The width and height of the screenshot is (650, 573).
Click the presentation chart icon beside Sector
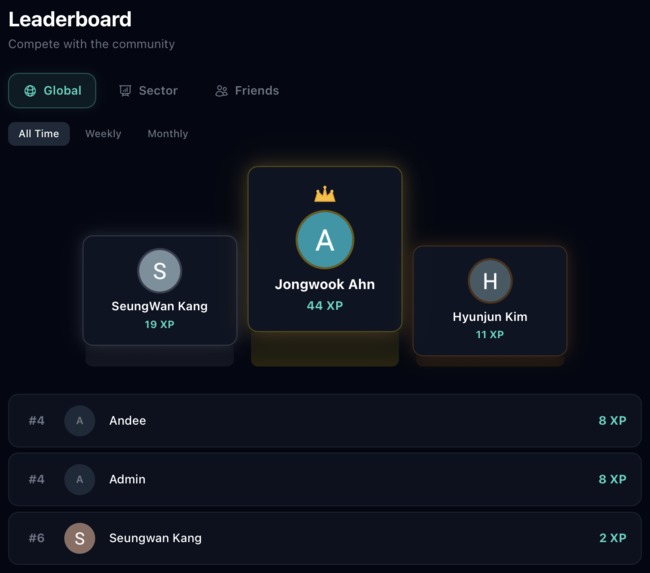point(125,91)
